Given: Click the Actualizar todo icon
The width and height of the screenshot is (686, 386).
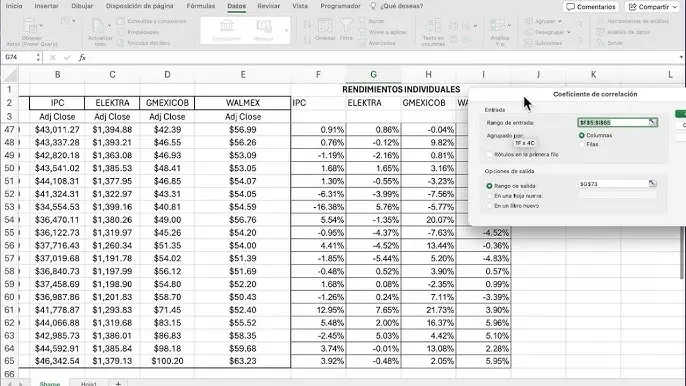Looking at the screenshot, I should 98,26.
